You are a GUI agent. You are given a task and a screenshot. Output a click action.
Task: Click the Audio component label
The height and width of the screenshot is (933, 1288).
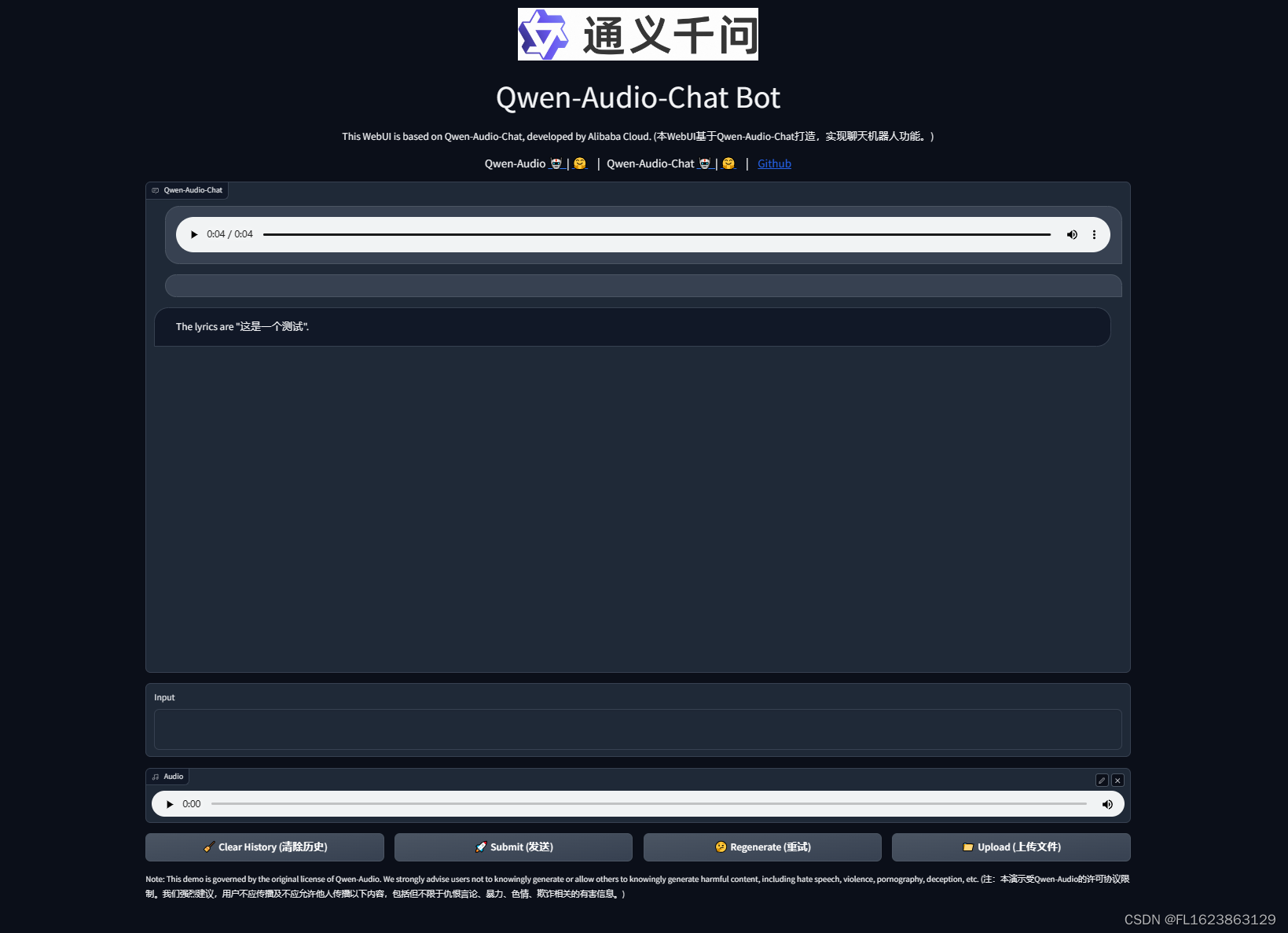click(x=167, y=777)
